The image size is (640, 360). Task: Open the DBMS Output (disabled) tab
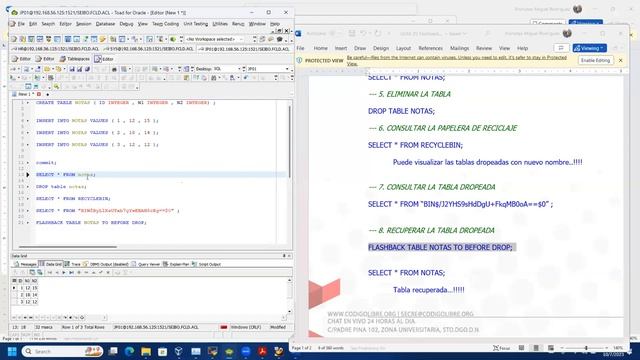tap(106, 264)
